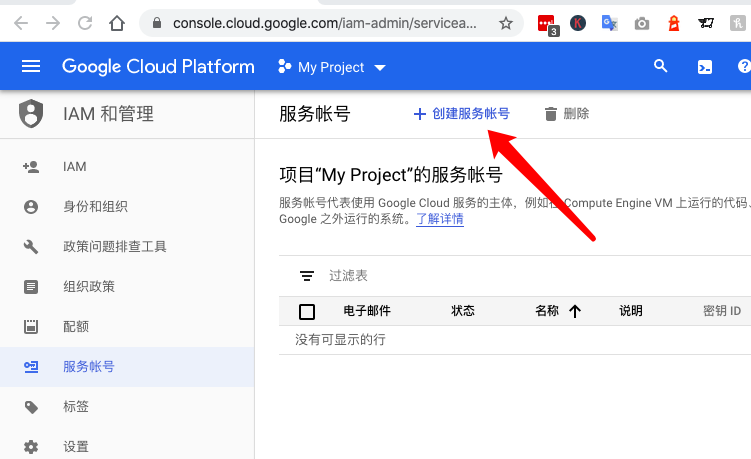Open 配额 in the sidebar
This screenshot has height=459, width=751.
127,327
